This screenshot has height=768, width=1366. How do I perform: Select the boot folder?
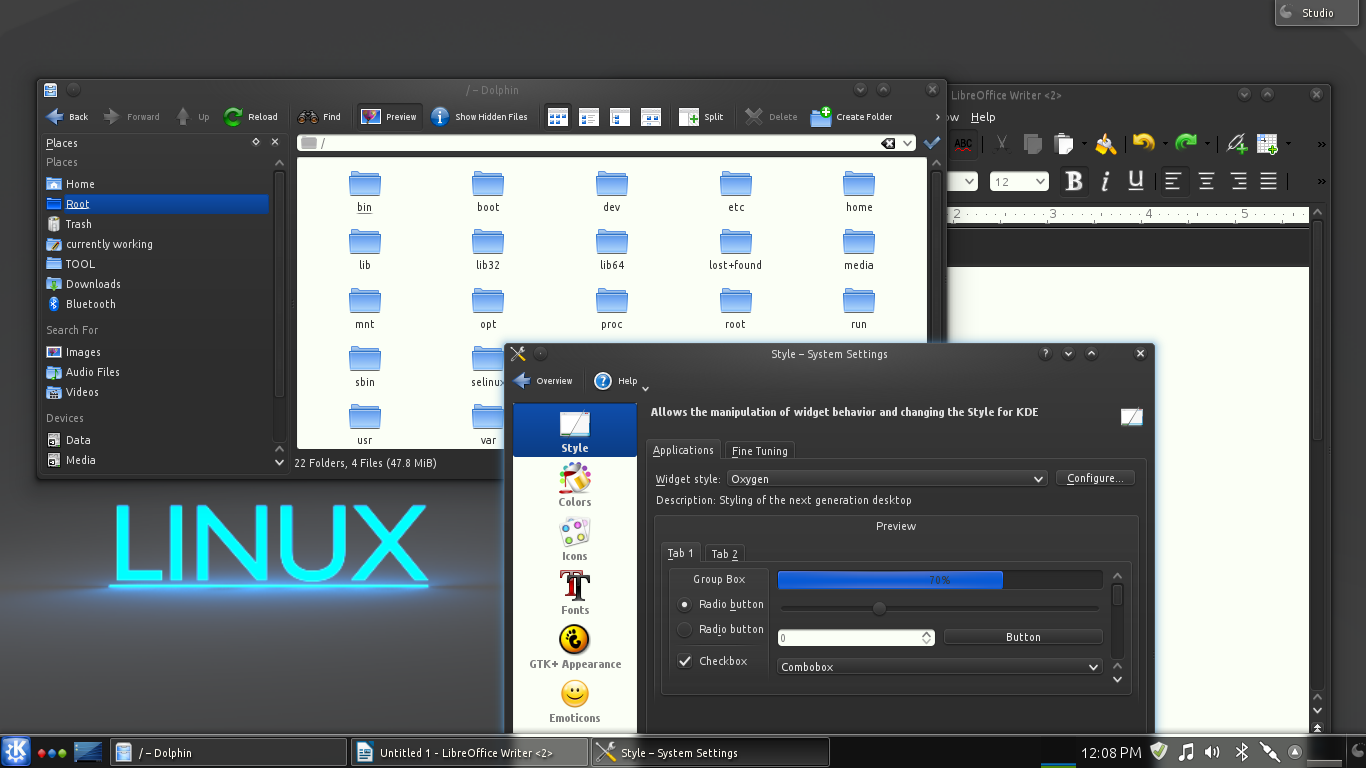tap(488, 191)
